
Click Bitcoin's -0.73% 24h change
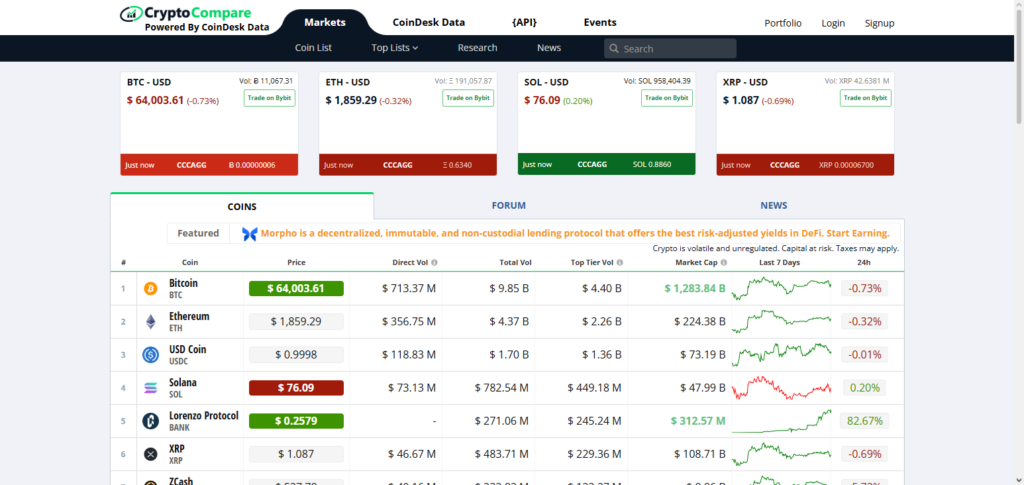[864, 289]
